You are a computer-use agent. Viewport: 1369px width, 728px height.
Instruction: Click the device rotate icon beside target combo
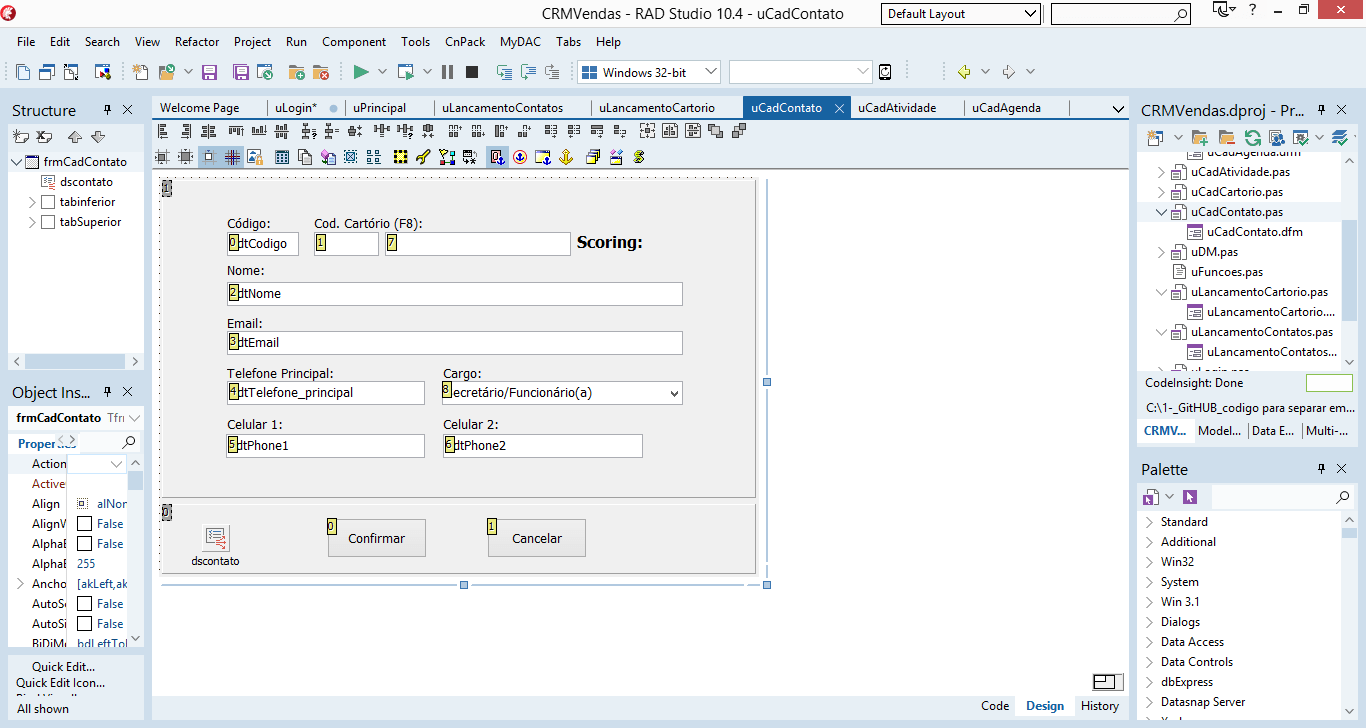tap(885, 72)
